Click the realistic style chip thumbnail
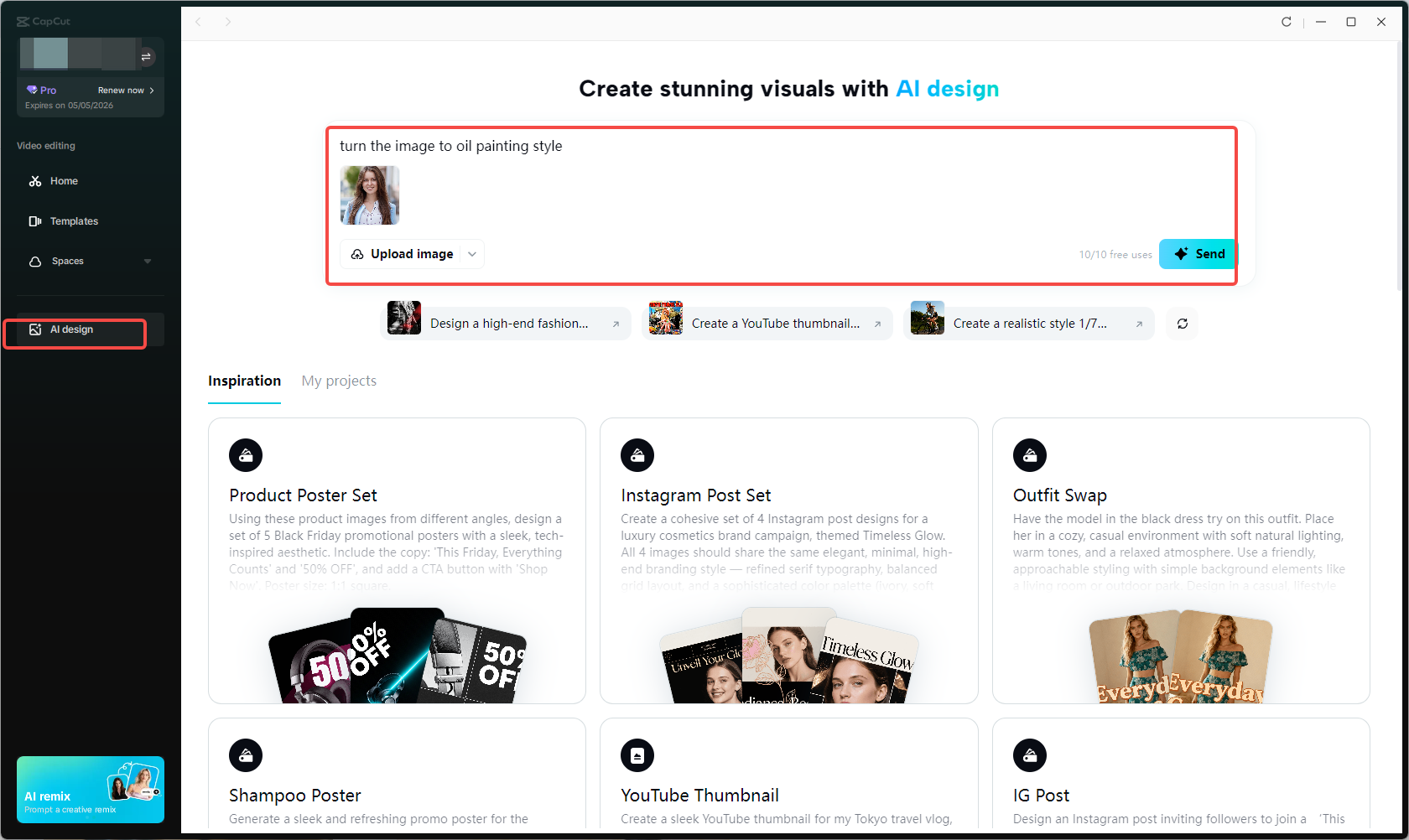 coord(928,318)
